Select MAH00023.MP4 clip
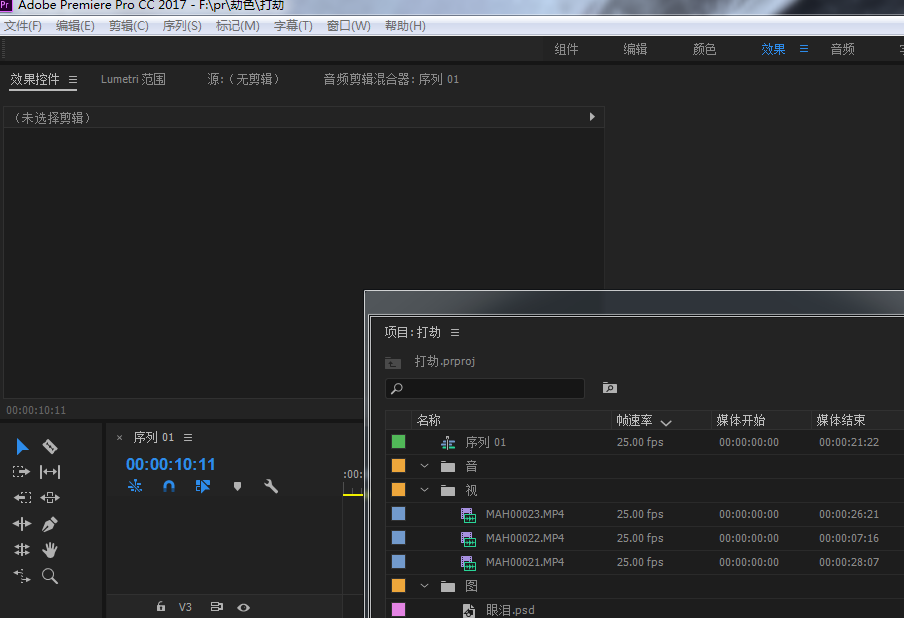The image size is (904, 618). point(525,514)
